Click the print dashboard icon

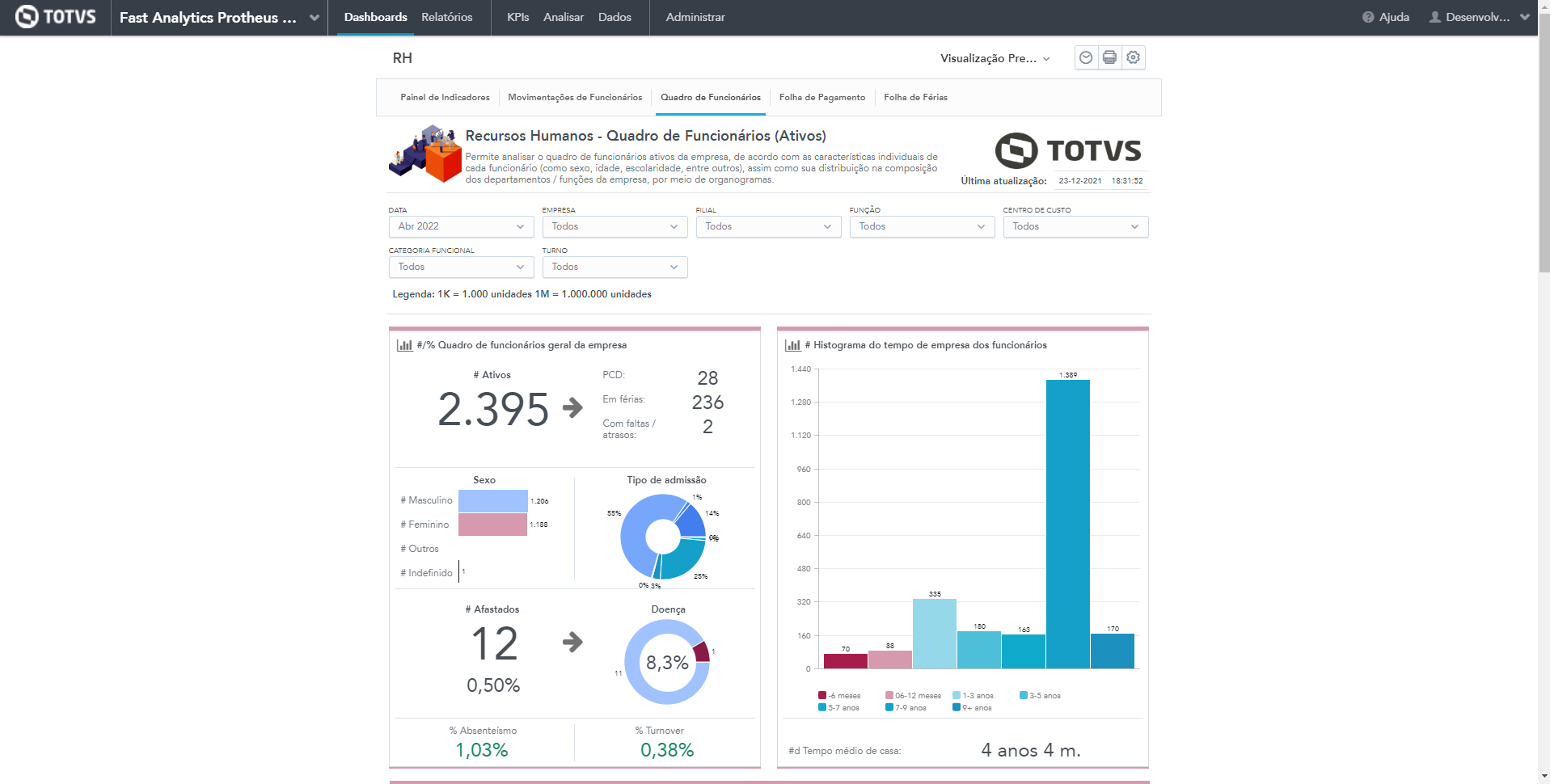pos(1109,57)
